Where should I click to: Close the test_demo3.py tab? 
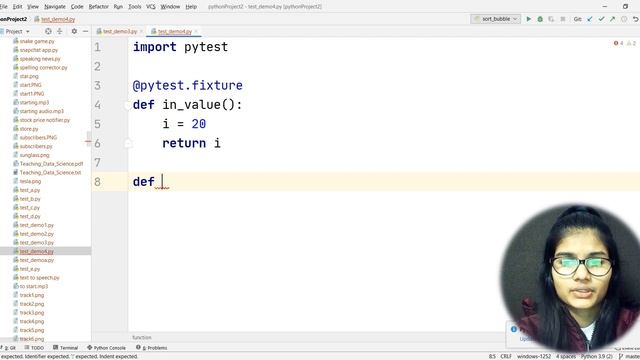click(141, 31)
